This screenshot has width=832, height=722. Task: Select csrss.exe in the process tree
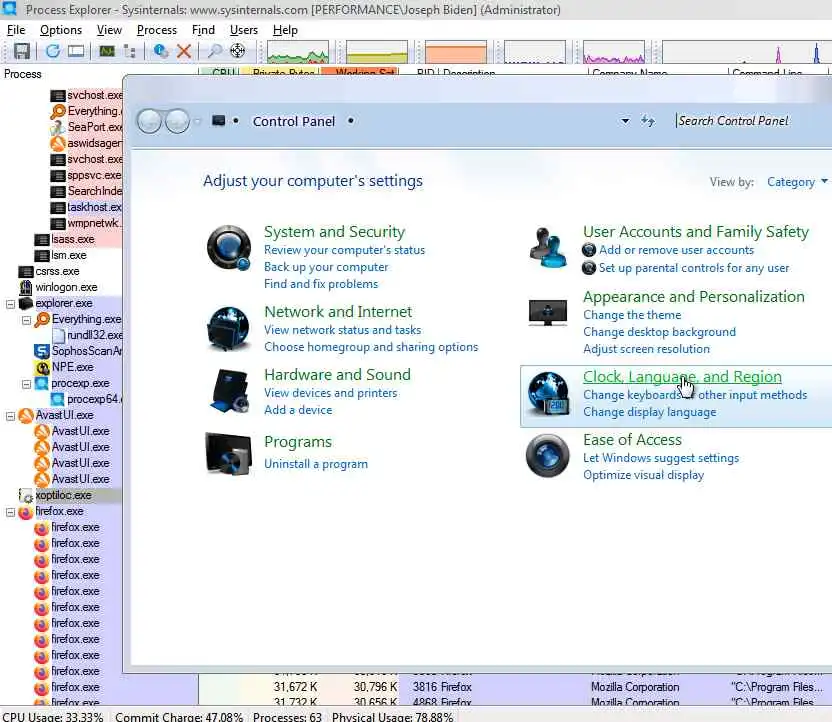[57, 272]
